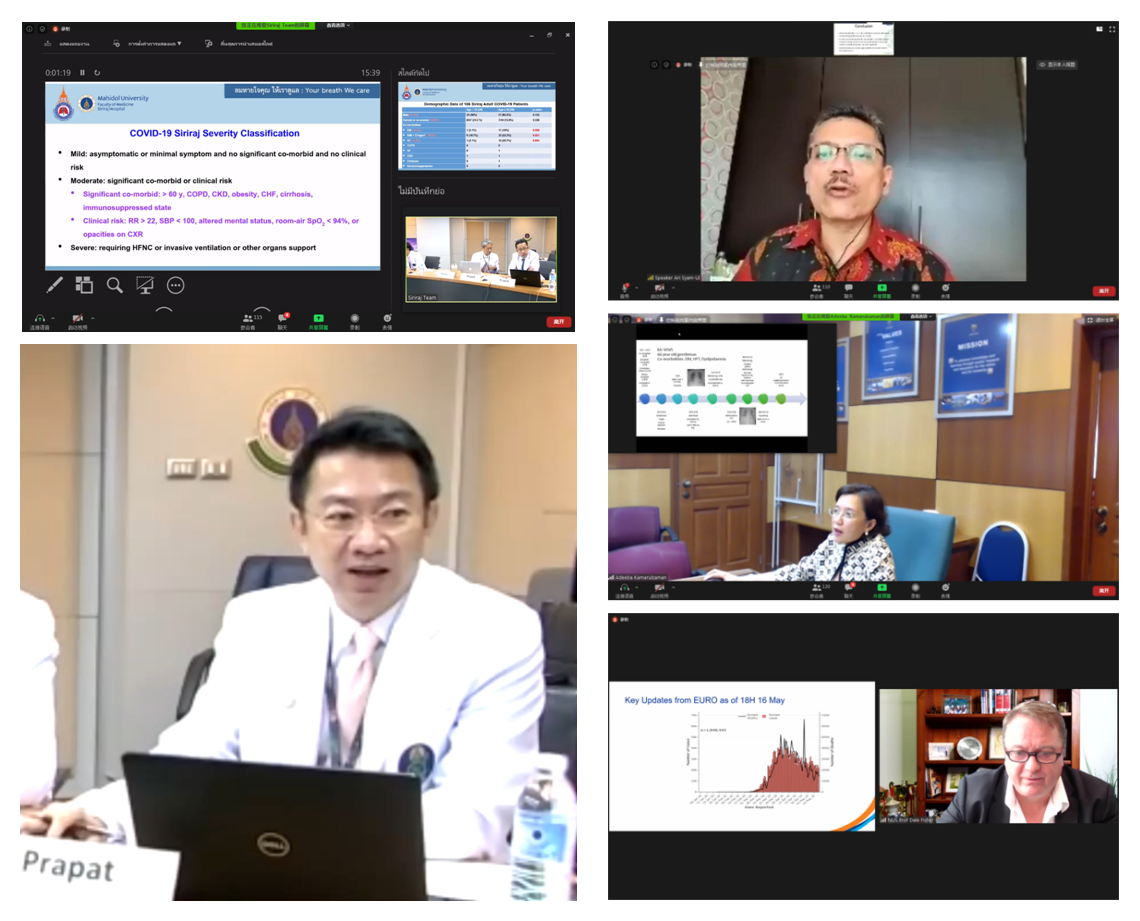Click the share-screen icon in the Ari Syam window
This screenshot has width=1140, height=921.
[882, 290]
